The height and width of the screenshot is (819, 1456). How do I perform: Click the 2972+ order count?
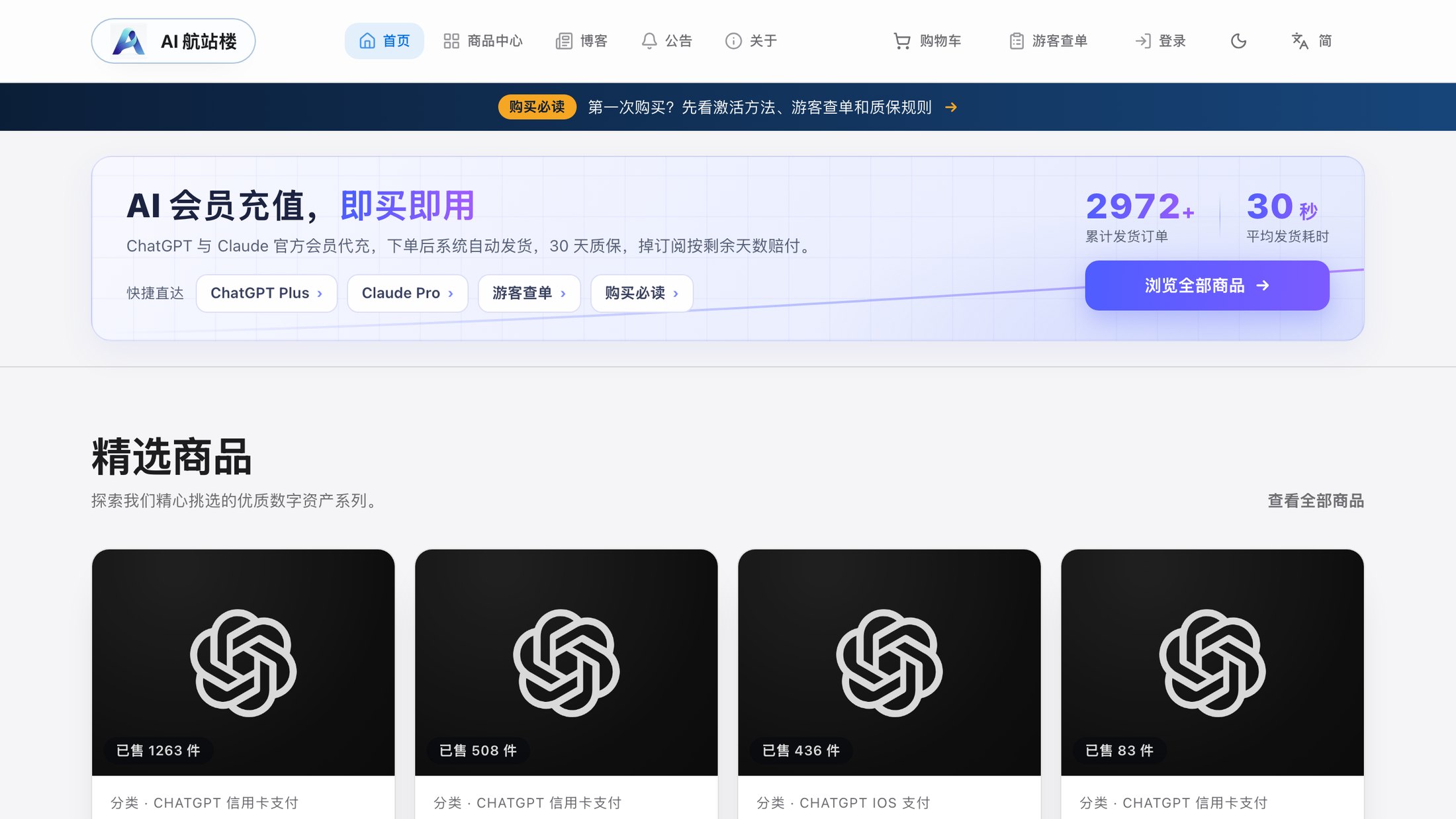[x=1140, y=206]
